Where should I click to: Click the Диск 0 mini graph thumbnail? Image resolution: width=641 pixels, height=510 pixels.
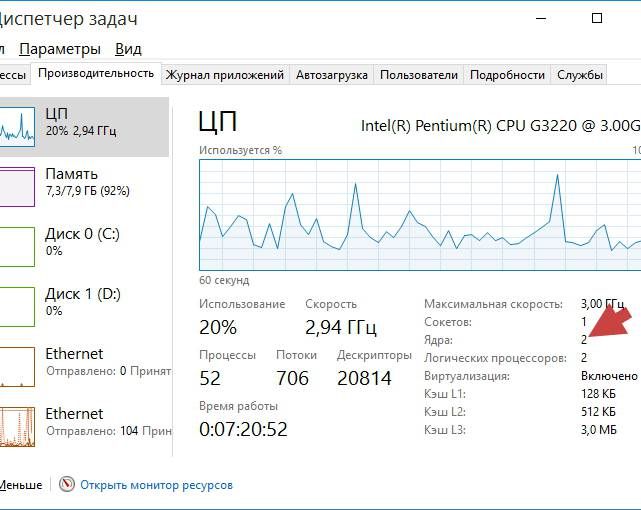(x=17, y=246)
